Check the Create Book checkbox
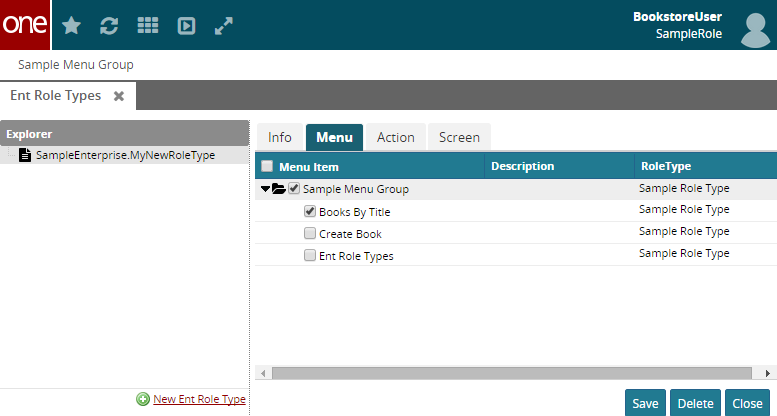Screen dimensions: 777x416 (310, 233)
